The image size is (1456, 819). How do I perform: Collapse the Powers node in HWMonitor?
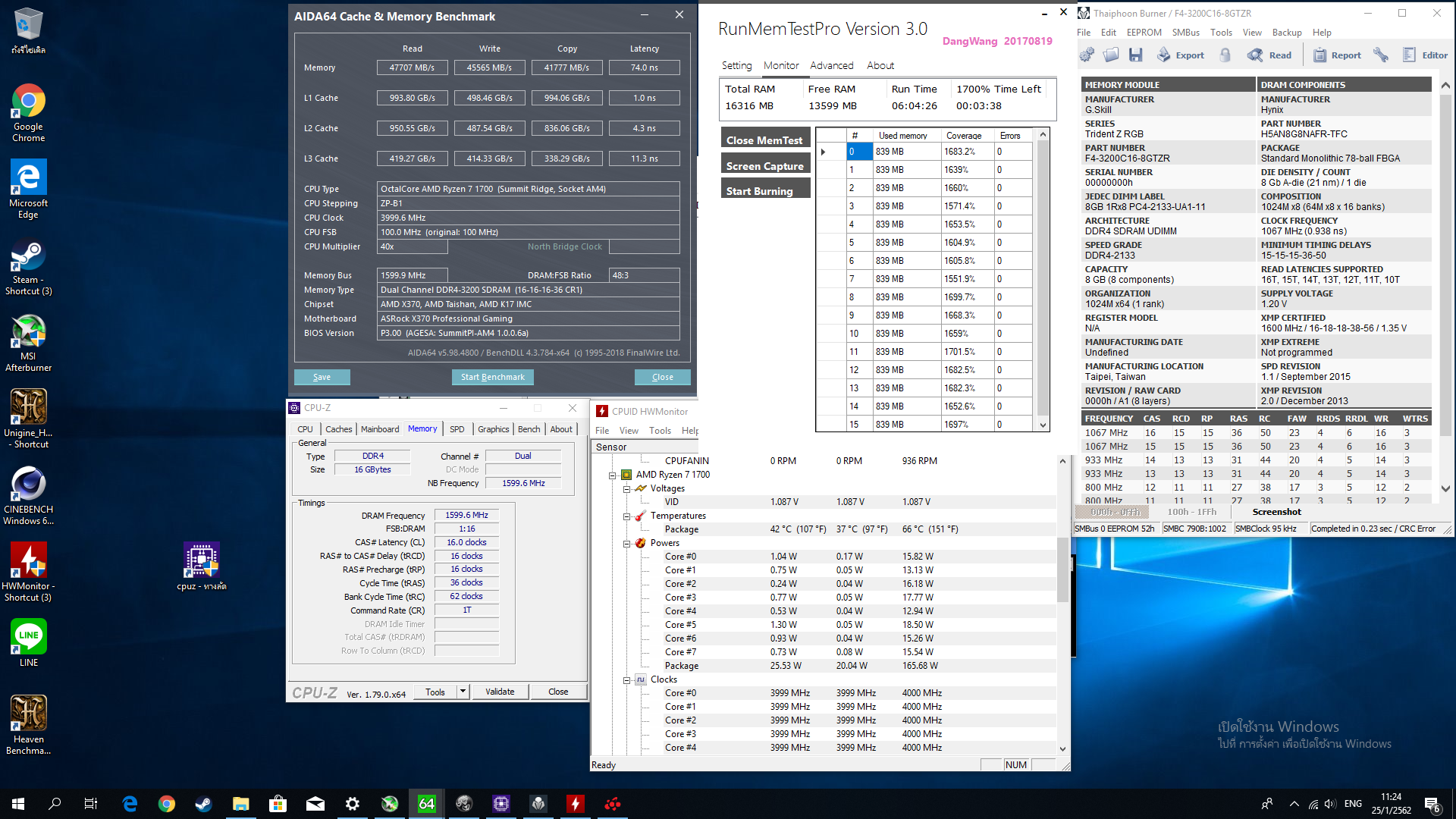coord(627,544)
